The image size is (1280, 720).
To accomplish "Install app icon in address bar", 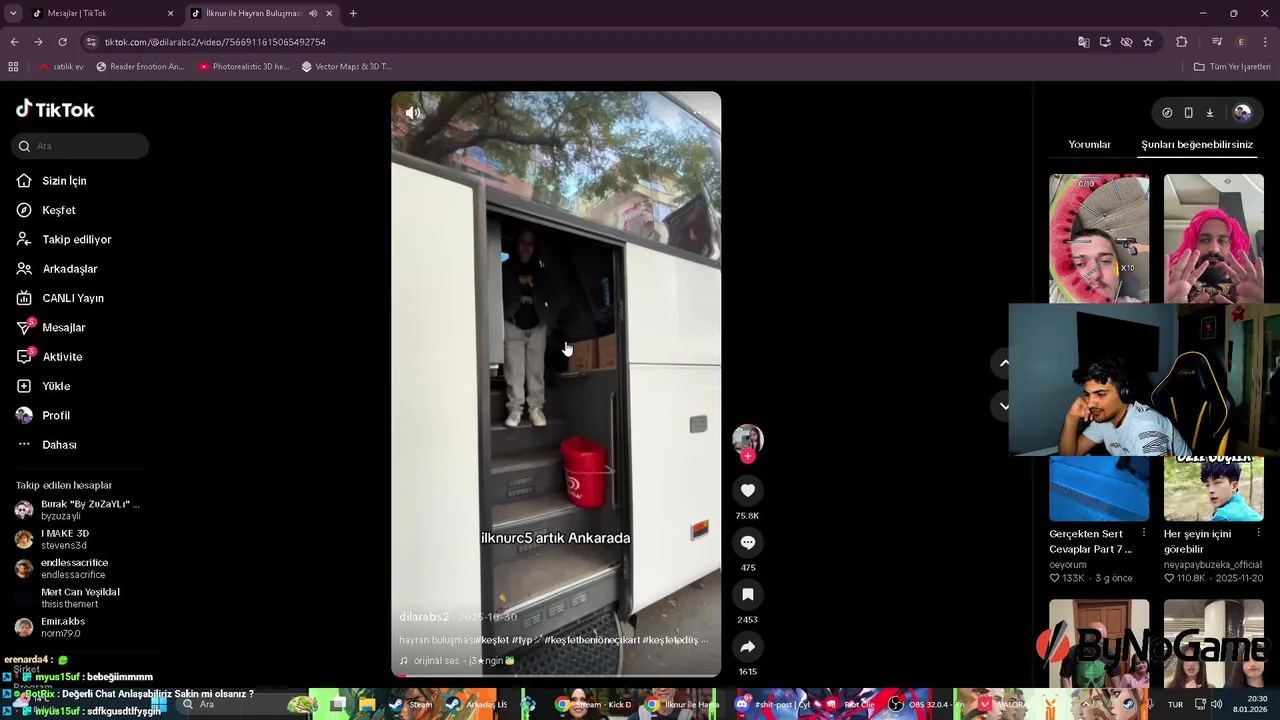I will (x=1105, y=42).
